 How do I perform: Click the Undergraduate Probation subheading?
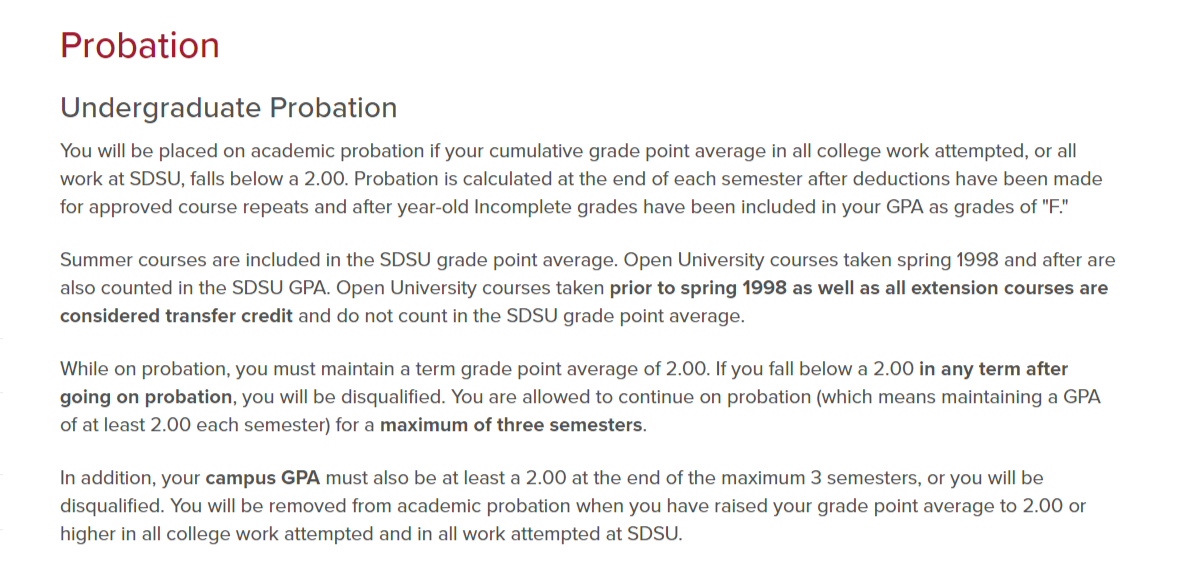(x=228, y=108)
